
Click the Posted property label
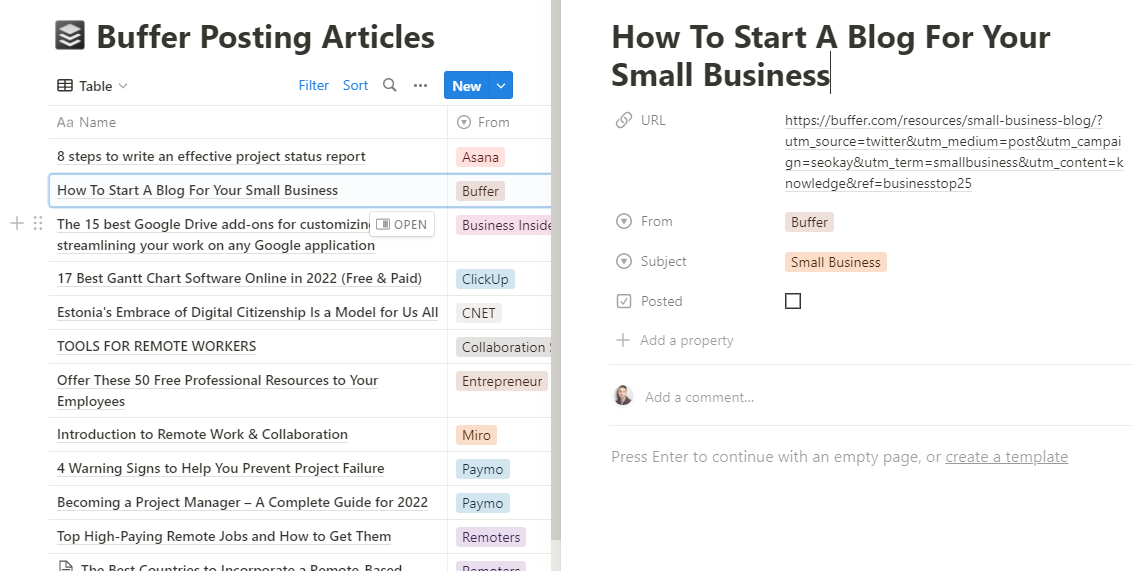coord(661,301)
